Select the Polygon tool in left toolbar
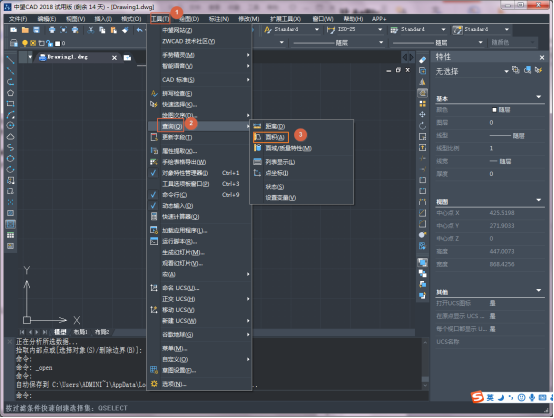Viewport: 554px width, 418px height. [x=10, y=93]
